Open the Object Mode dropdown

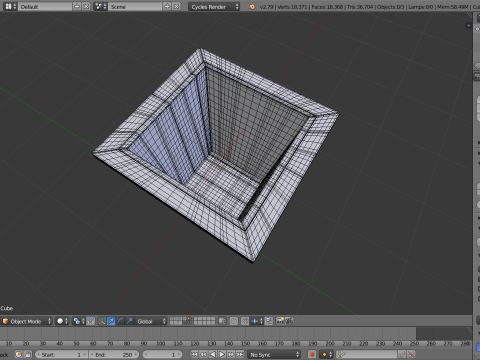pyautogui.click(x=27, y=321)
